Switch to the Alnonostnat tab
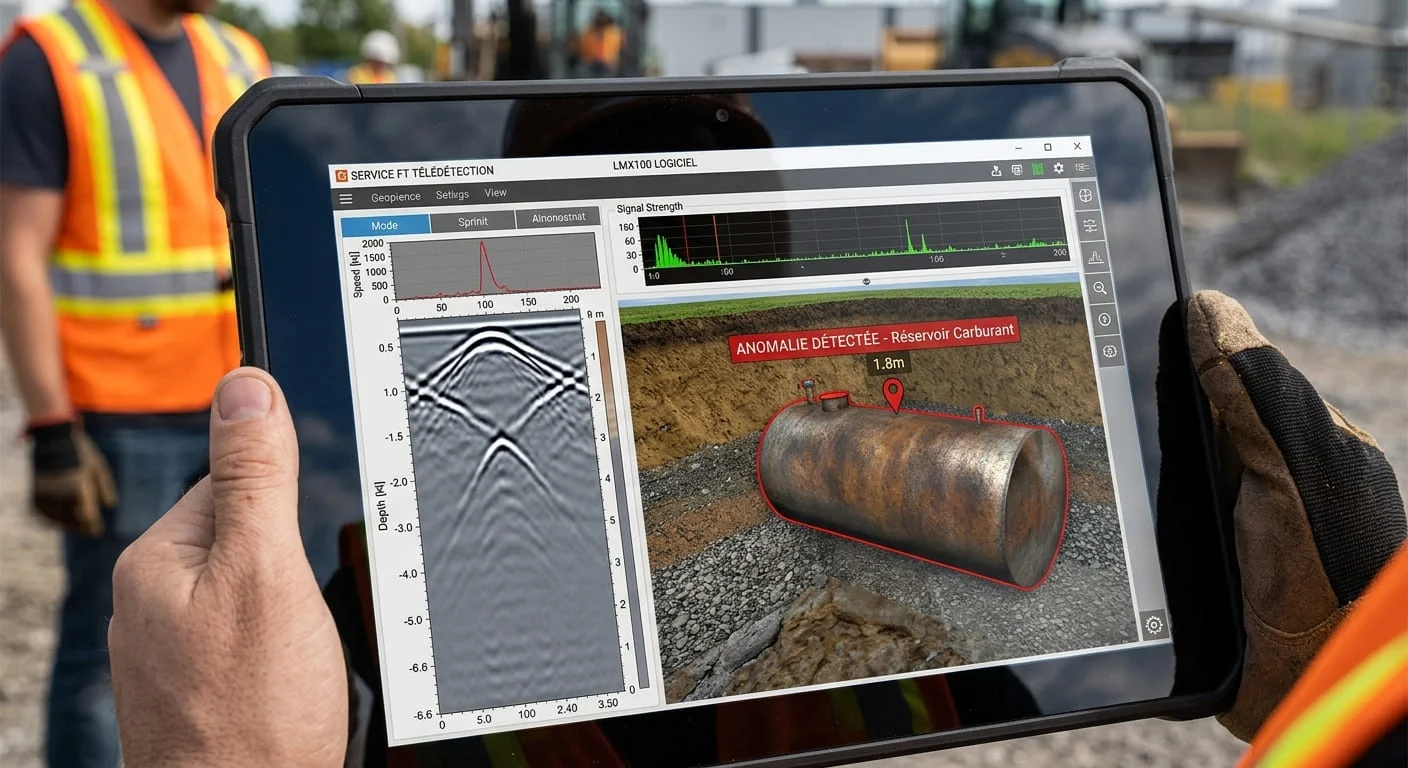Screen dimensions: 1408x768 [558, 218]
